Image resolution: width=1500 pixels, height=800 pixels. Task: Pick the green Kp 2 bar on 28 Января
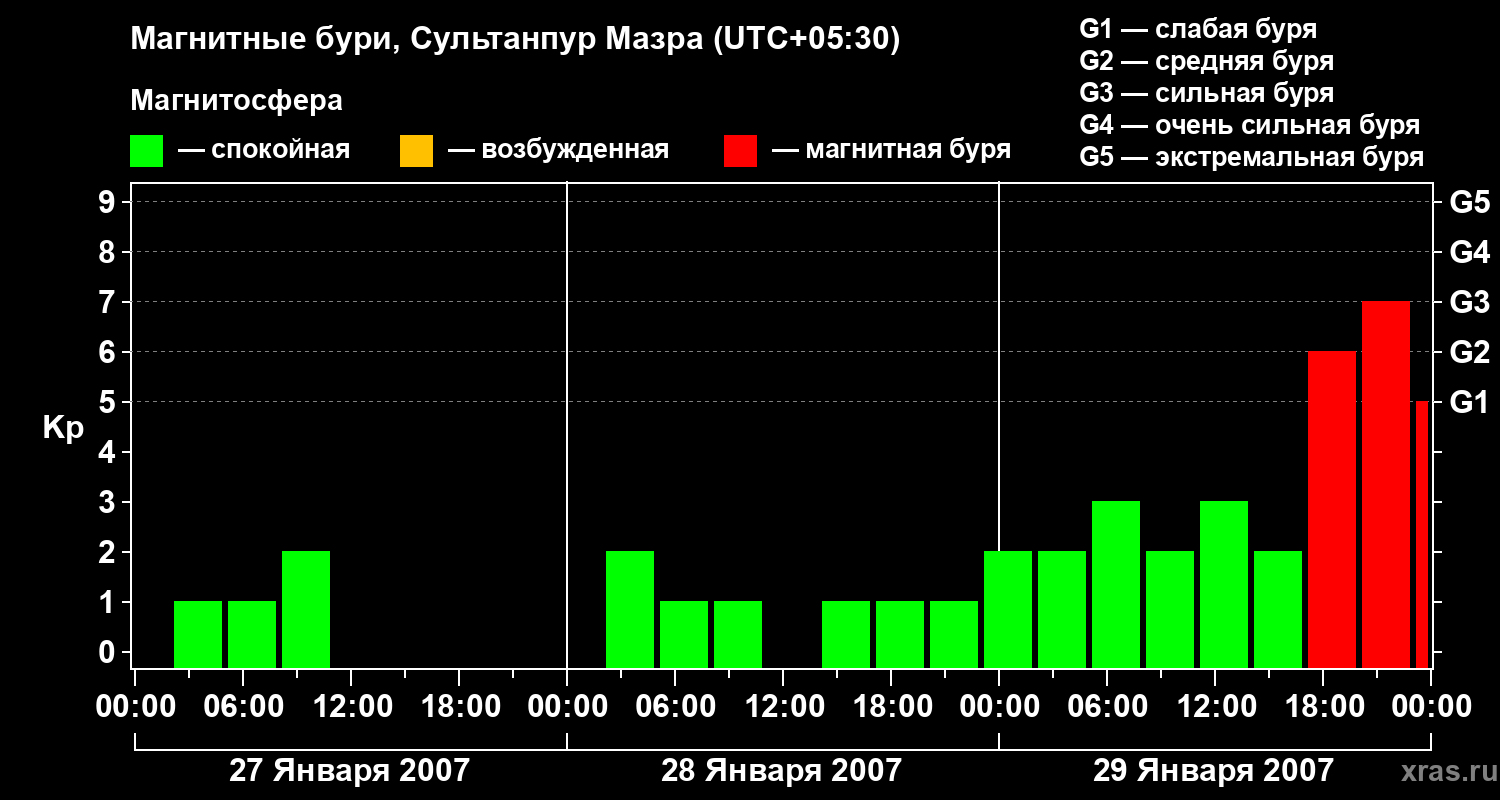(x=630, y=610)
